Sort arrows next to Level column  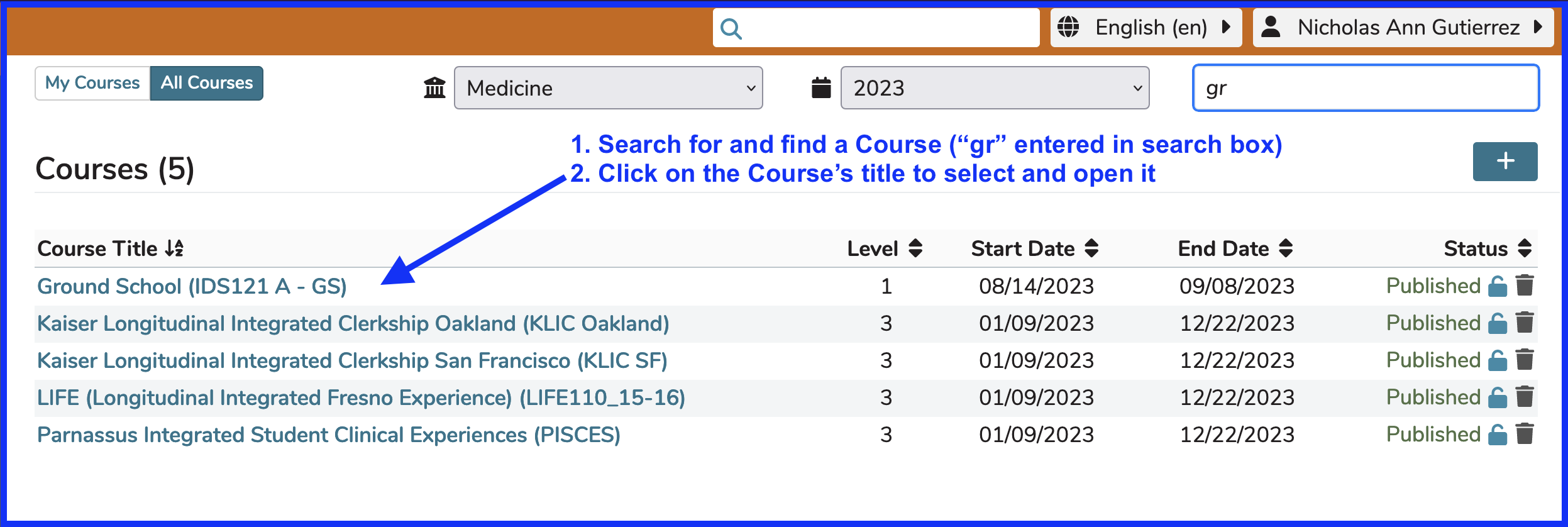[x=915, y=248]
